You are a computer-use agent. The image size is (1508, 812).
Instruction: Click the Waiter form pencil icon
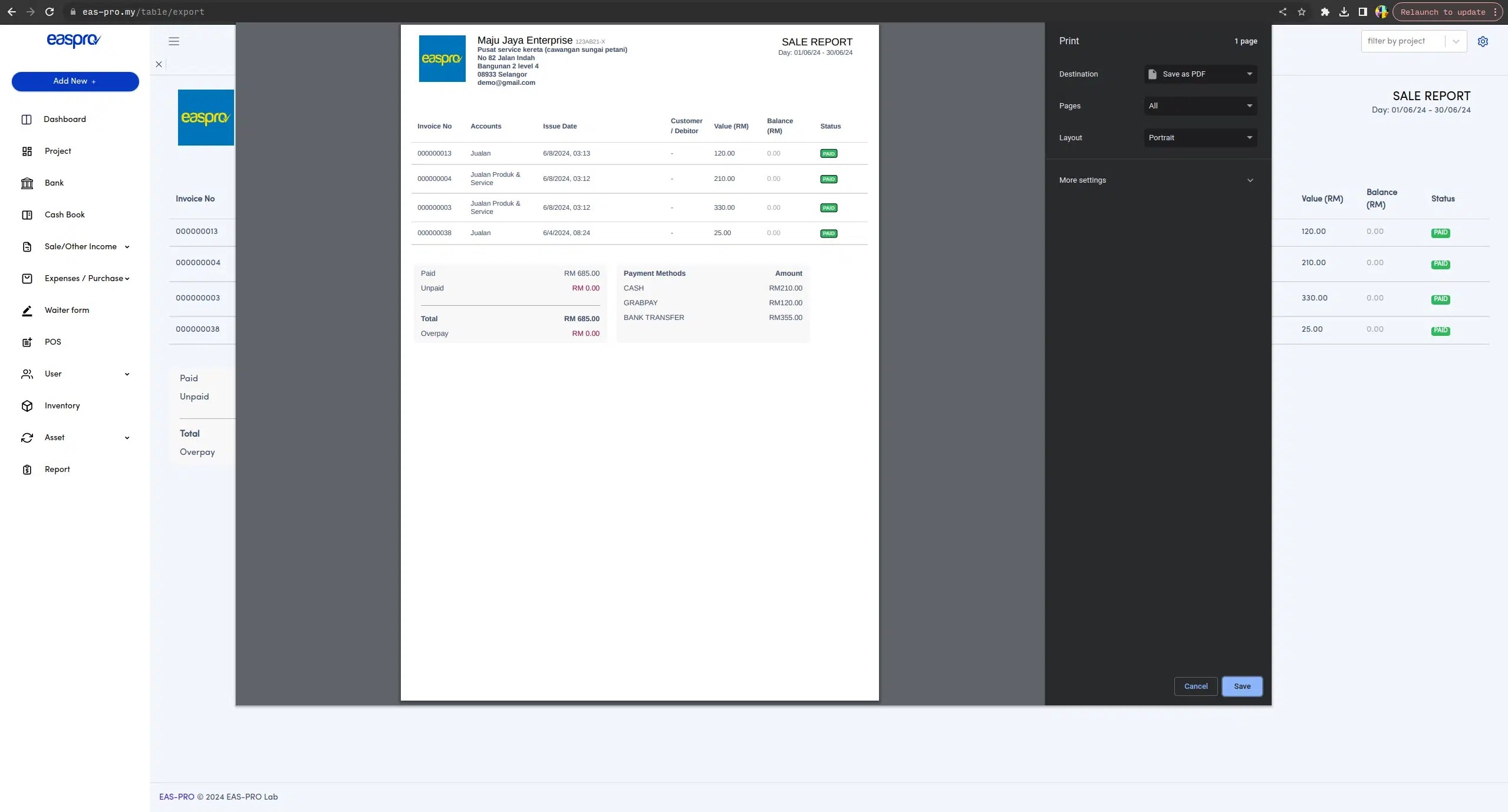[x=27, y=311]
